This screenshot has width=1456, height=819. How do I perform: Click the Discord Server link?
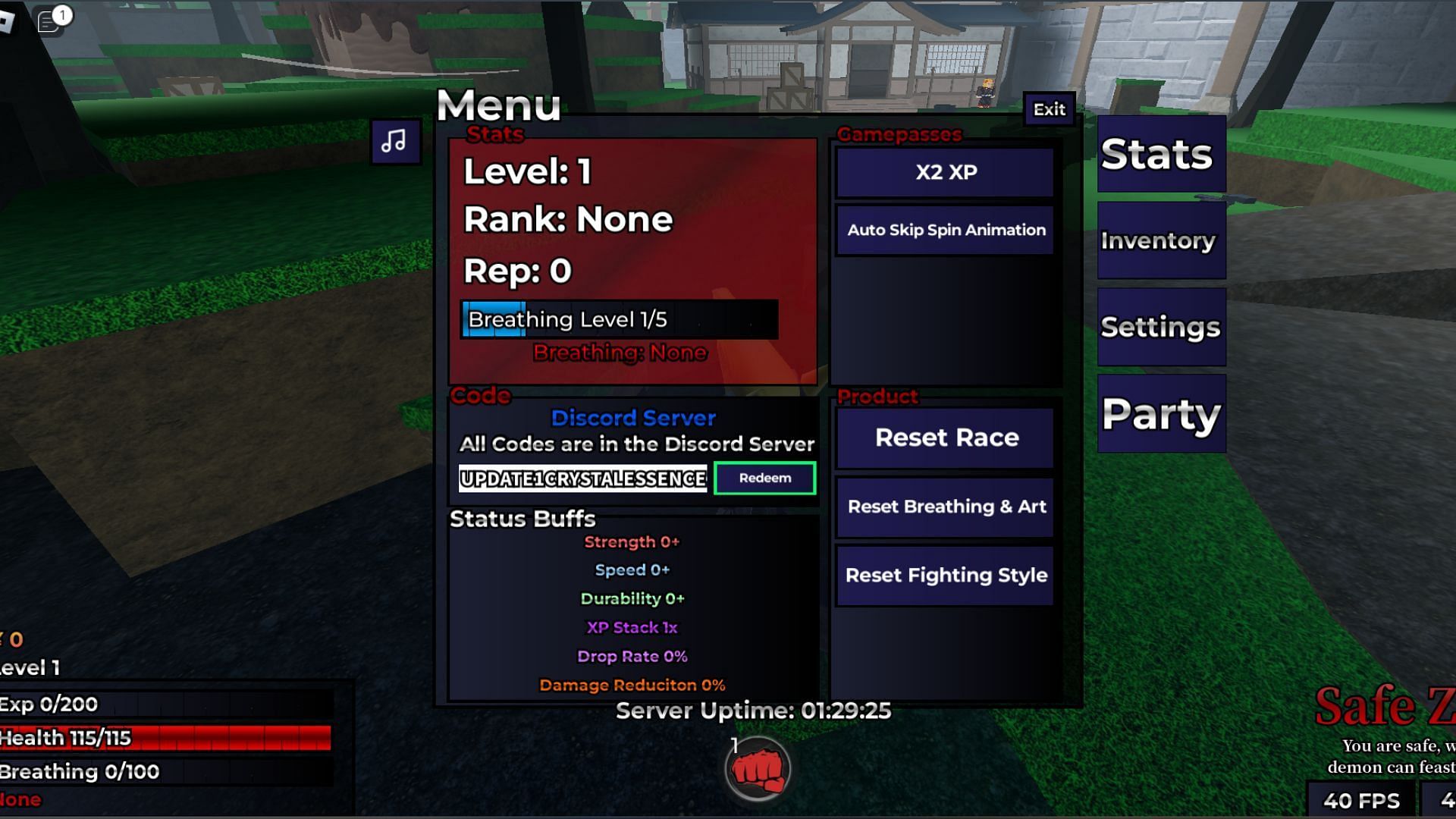[x=633, y=417]
